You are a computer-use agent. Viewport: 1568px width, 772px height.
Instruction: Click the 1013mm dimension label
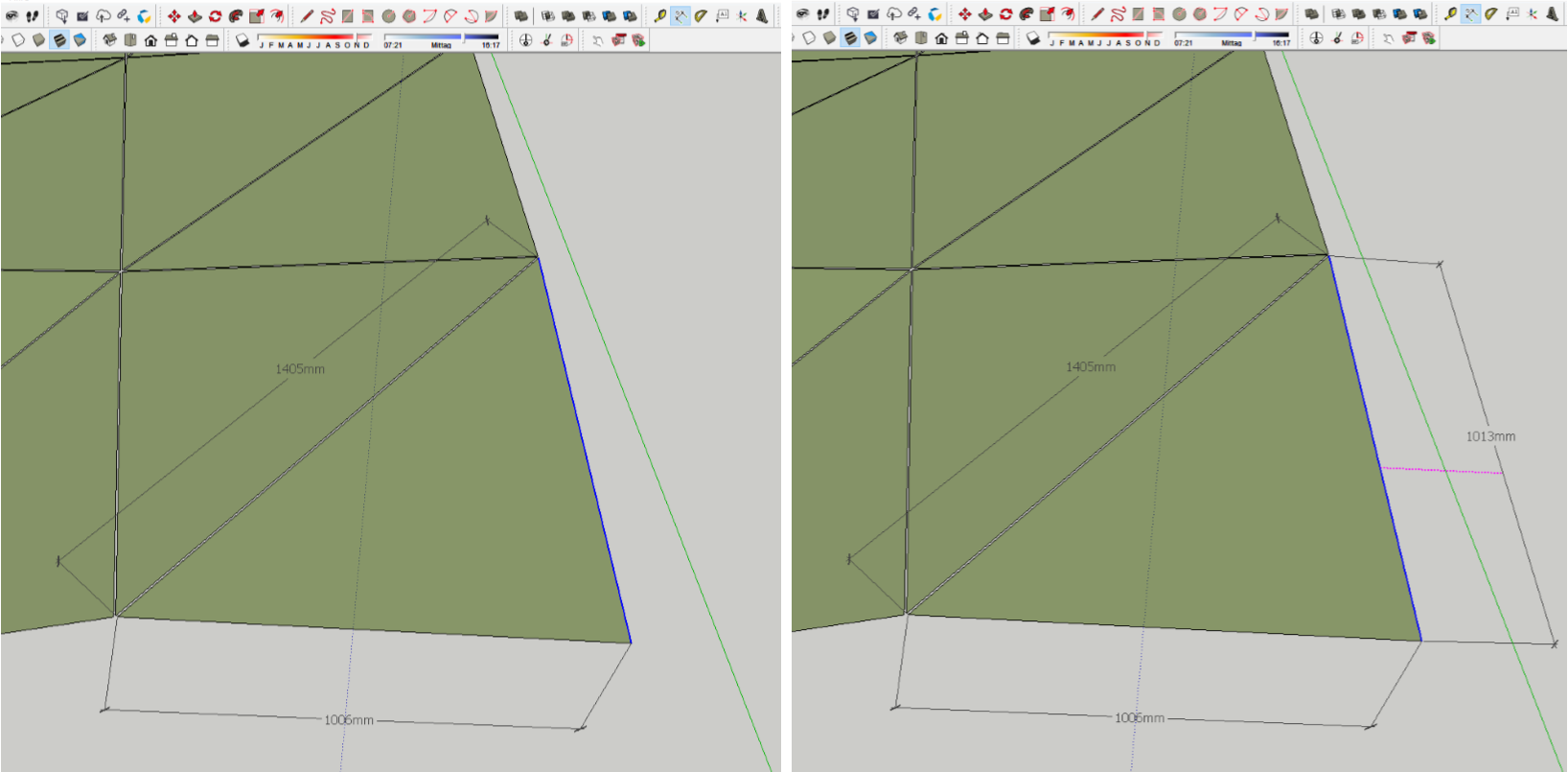pyautogui.click(x=1490, y=436)
